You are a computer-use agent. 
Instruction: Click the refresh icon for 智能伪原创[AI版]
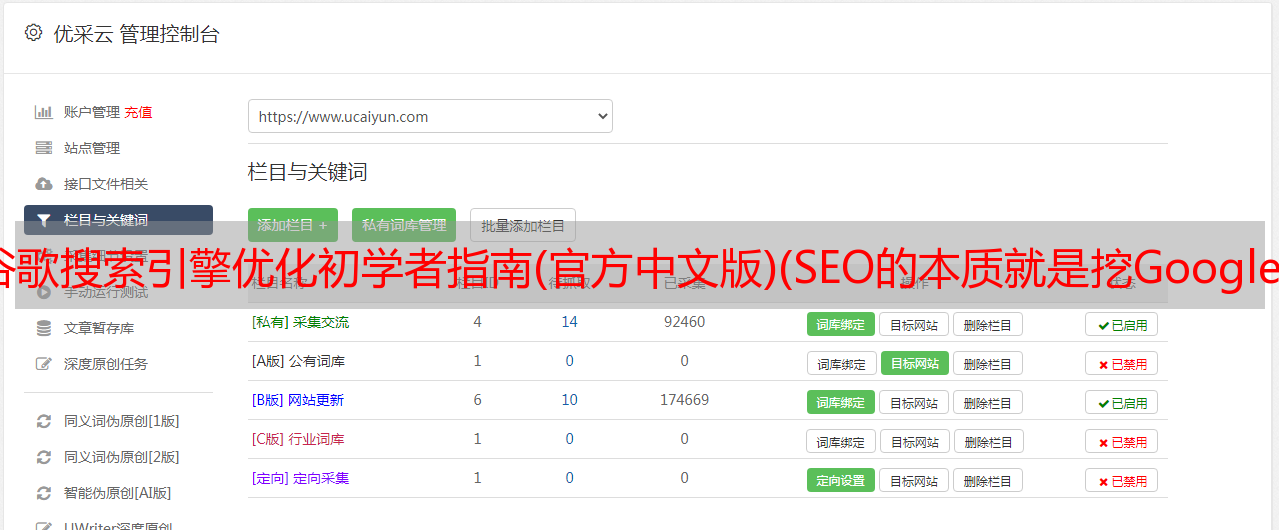point(43,493)
